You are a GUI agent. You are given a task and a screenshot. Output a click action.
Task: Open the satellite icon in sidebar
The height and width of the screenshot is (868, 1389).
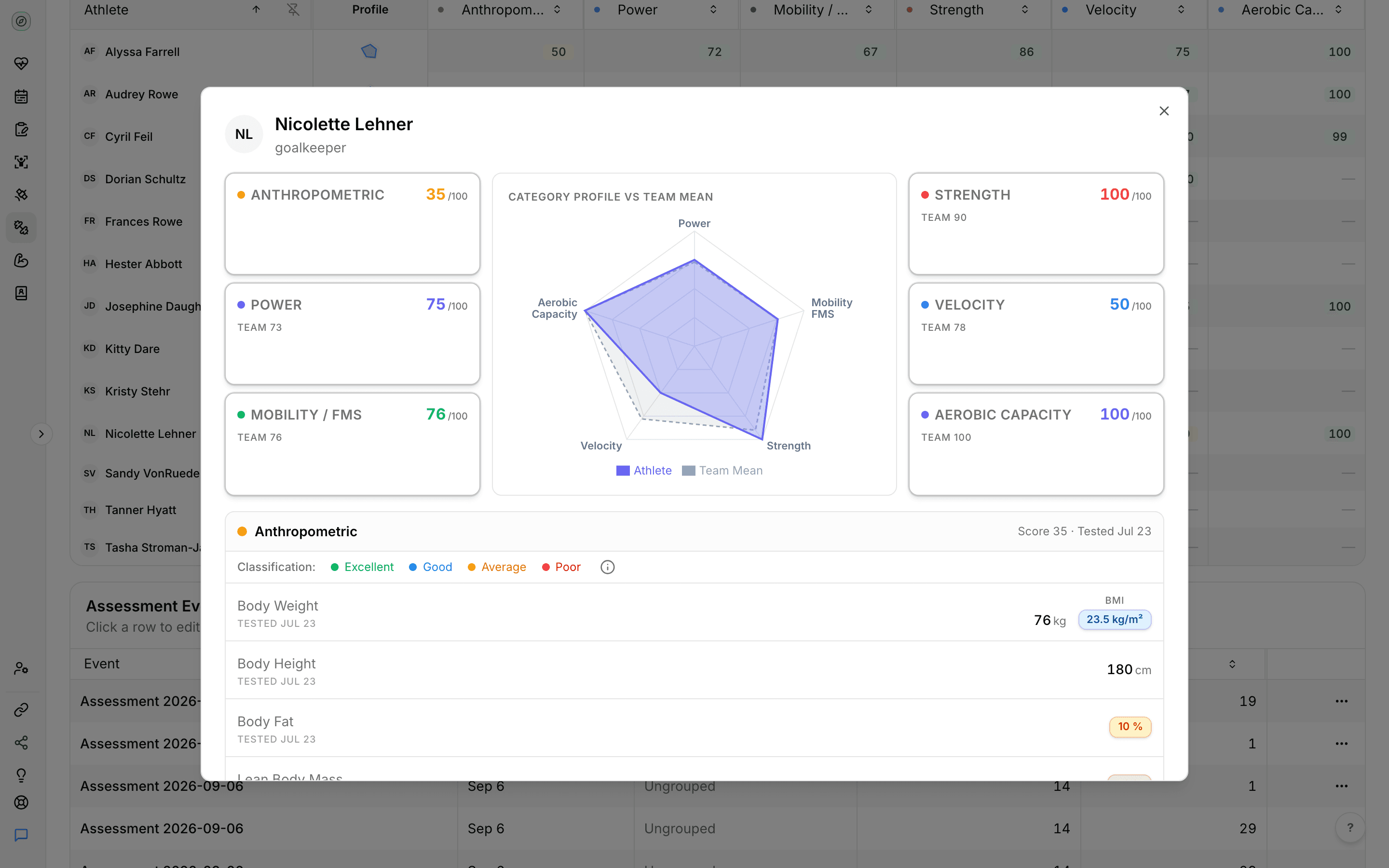point(21,195)
